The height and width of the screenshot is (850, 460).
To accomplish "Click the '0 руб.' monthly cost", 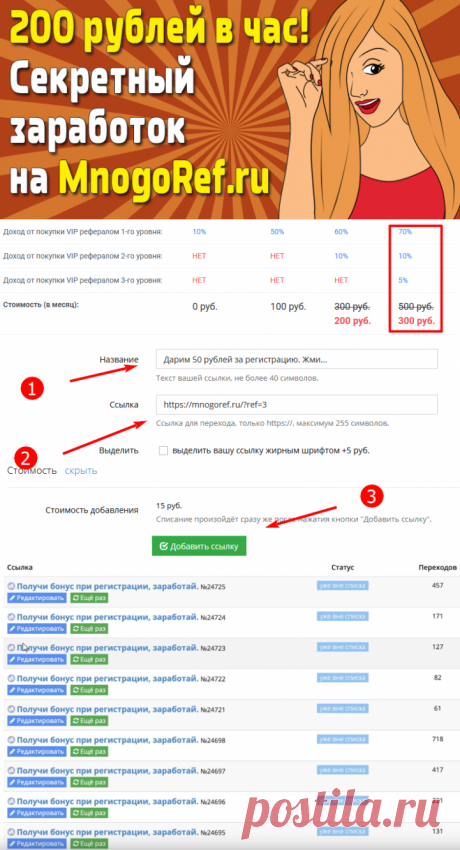I will [205, 306].
